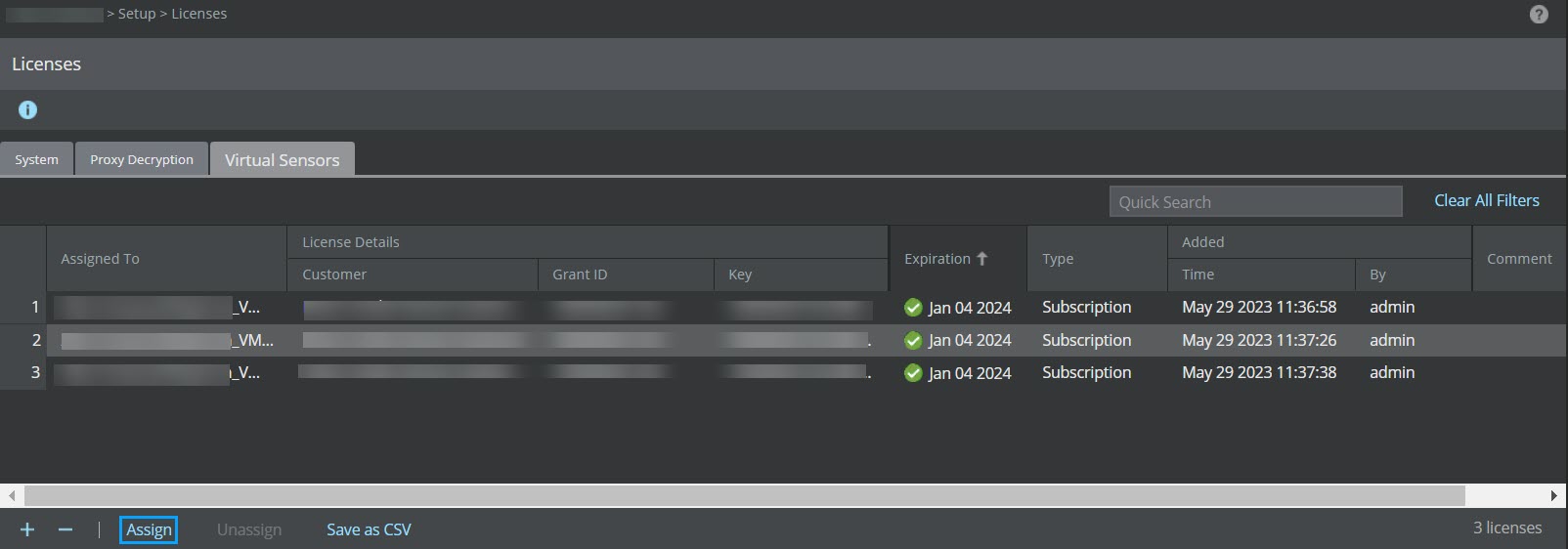1568x549 pixels.
Task: Sort by the Grant ID column header
Action: (x=625, y=274)
